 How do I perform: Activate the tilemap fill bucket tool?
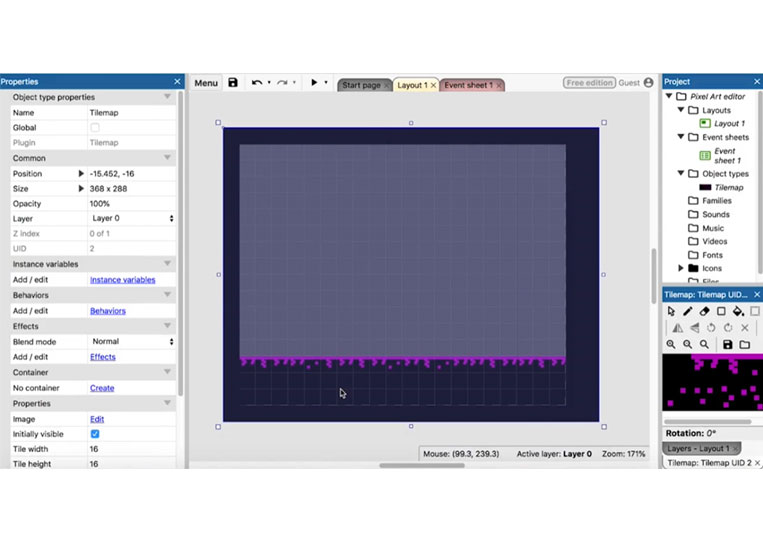point(738,311)
